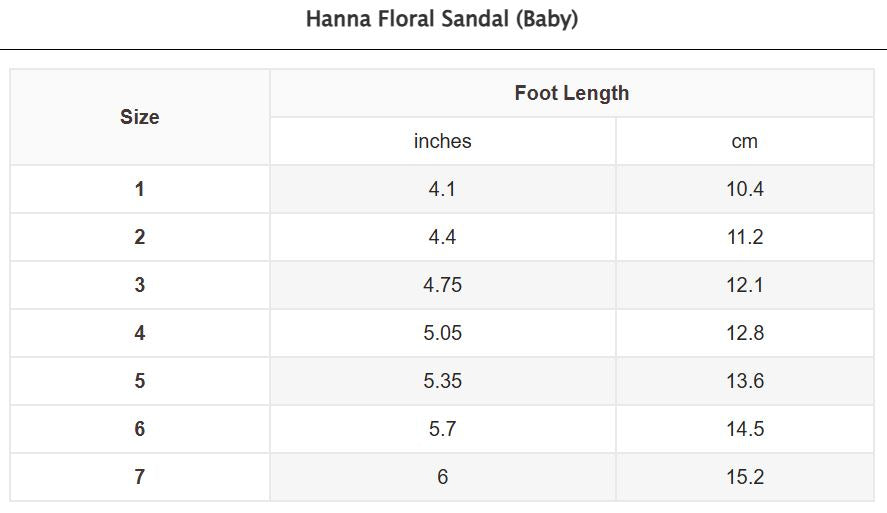Click the 15.2 cm cell
This screenshot has width=887, height=513.
click(745, 477)
